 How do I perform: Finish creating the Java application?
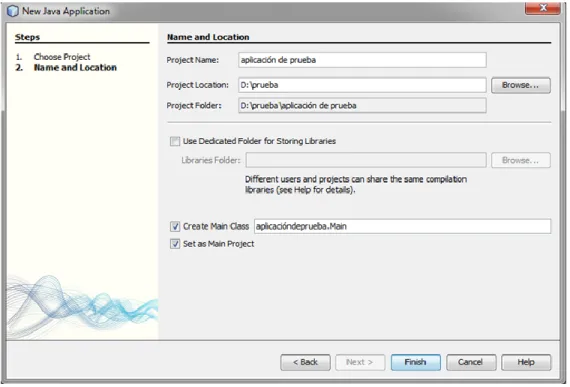pos(416,362)
